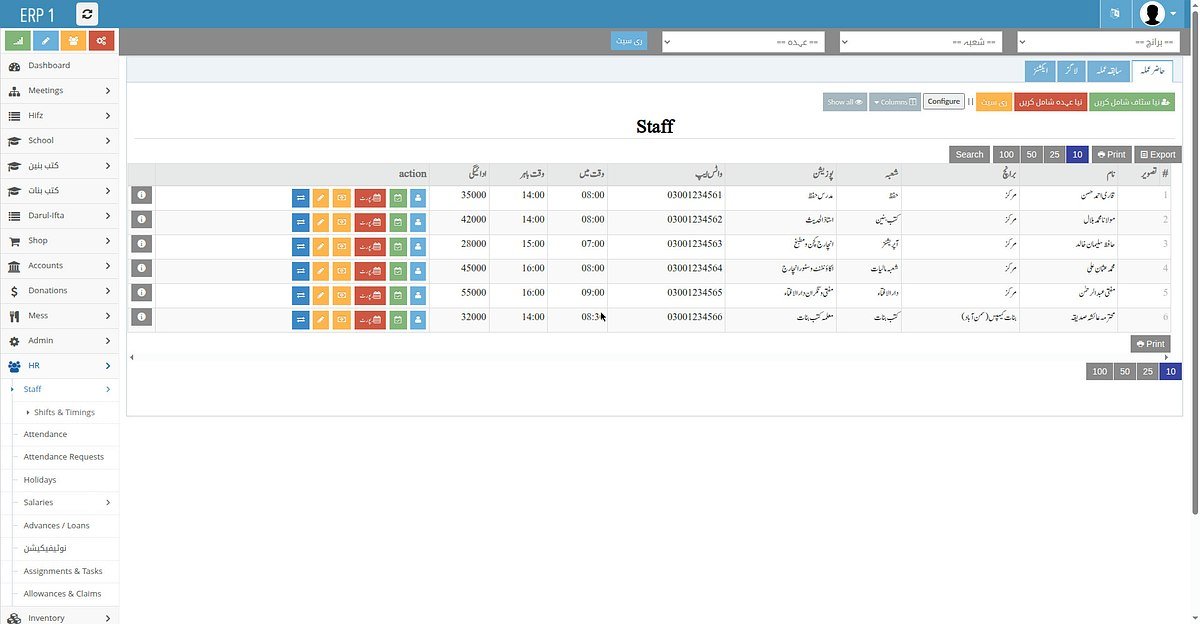Image resolution: width=1200 pixels, height=625 pixels.
Task: Expand the Salaries submenu
Action: tap(66, 502)
